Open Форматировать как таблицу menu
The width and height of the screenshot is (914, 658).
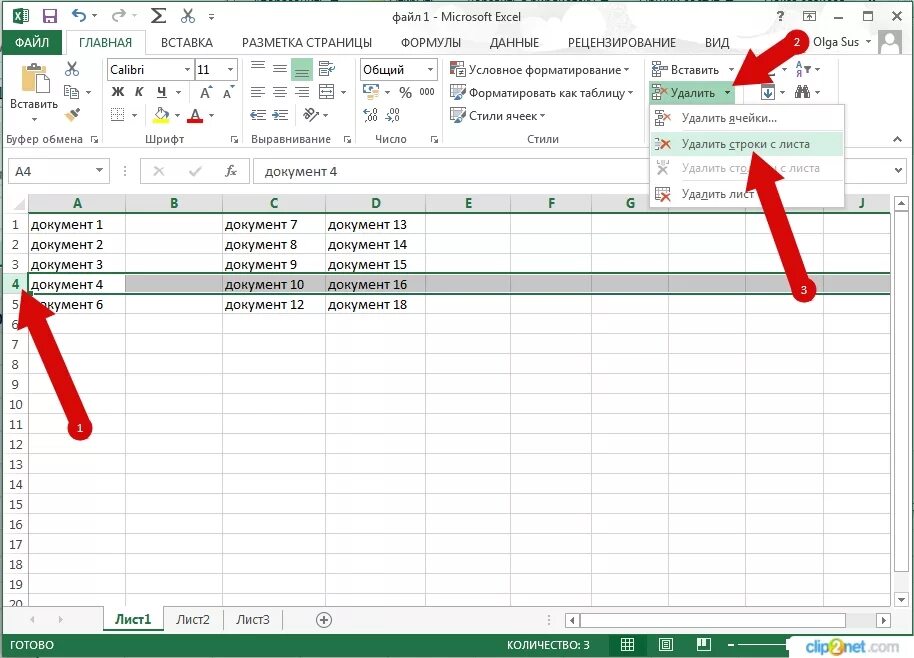pos(542,93)
